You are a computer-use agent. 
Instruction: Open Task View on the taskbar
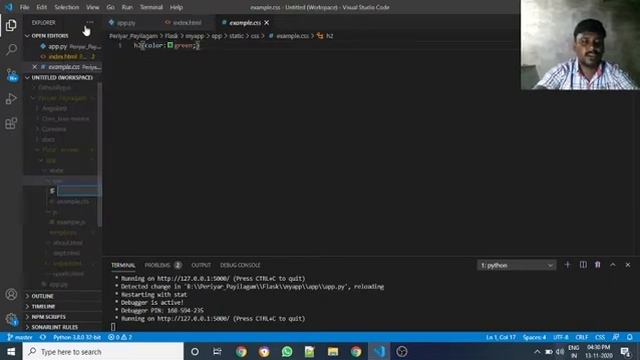point(218,351)
